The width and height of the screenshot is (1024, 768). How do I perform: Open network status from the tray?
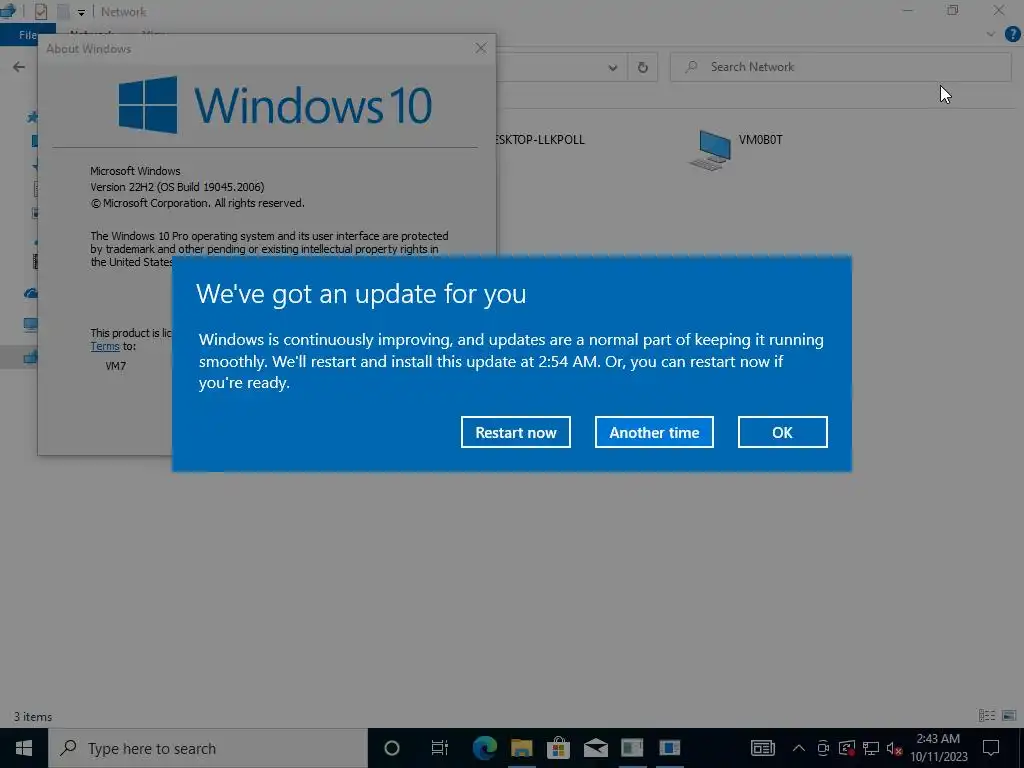[871, 748]
